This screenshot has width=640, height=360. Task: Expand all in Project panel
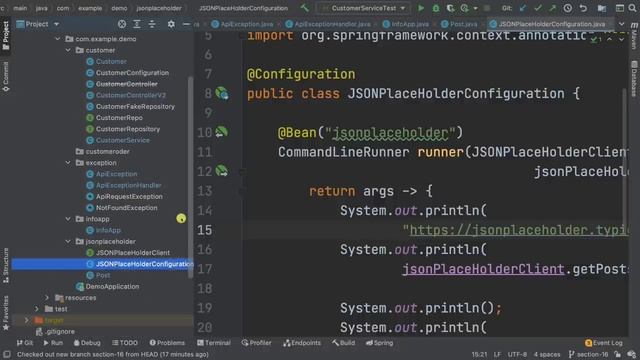coord(137,24)
